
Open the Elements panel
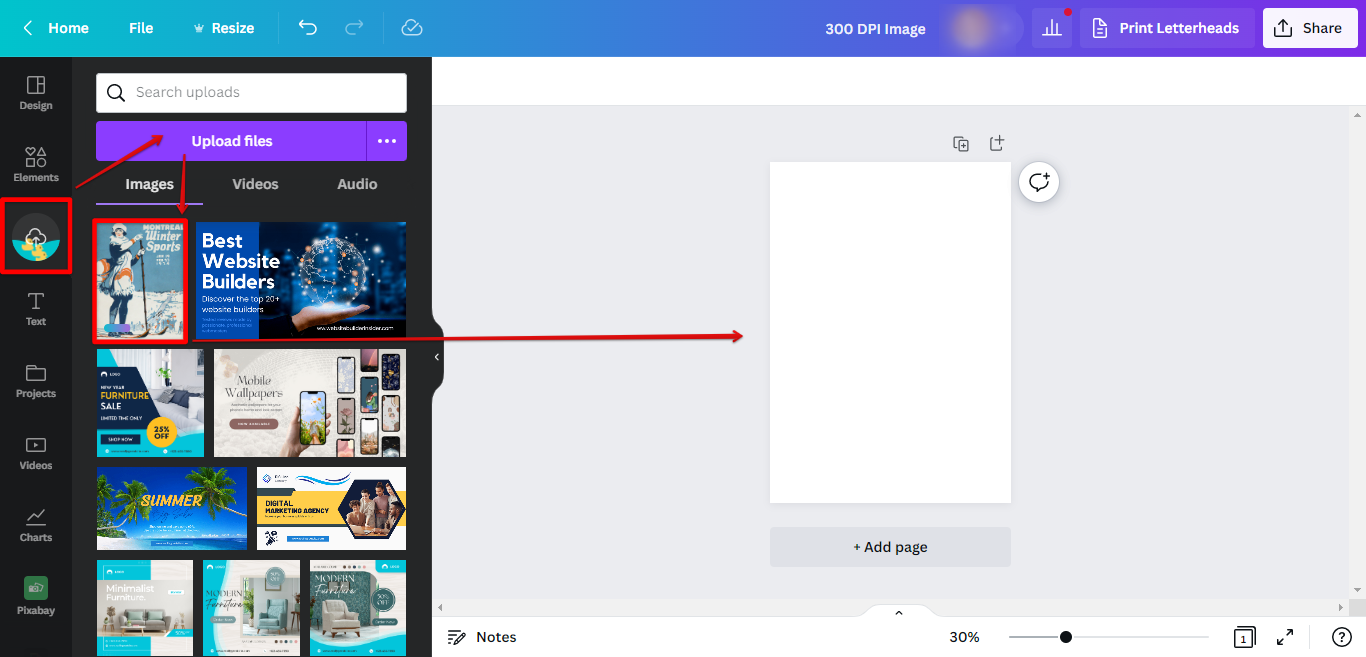tap(35, 163)
